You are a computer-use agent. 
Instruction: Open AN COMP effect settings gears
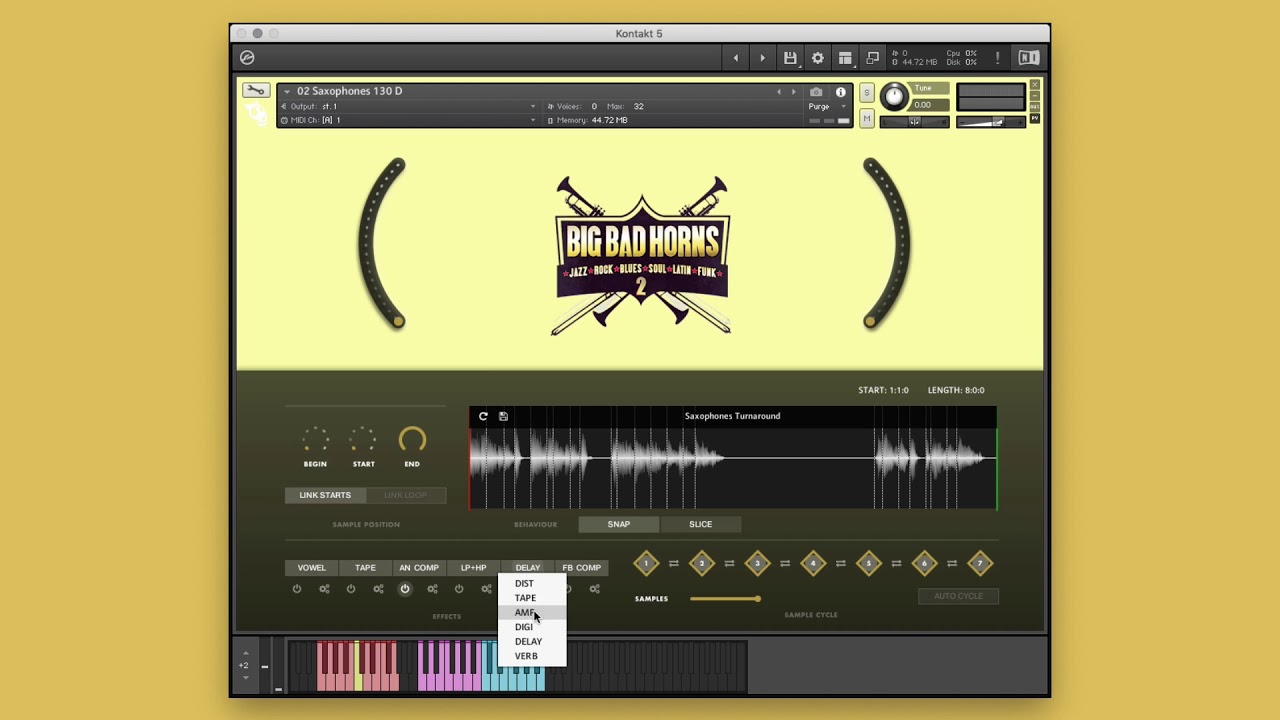(x=432, y=589)
